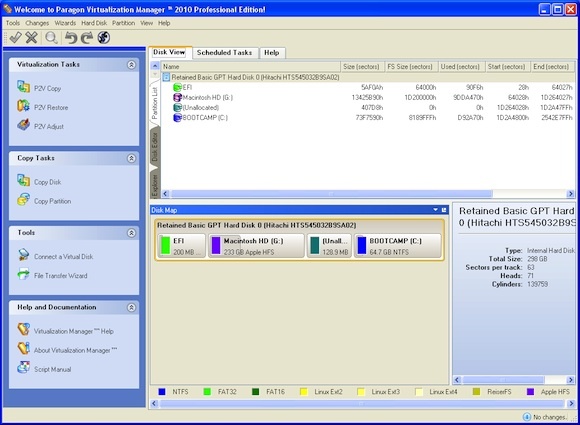
Task: Select Macintosh HD (G:) in partition list
Action: tap(208, 97)
